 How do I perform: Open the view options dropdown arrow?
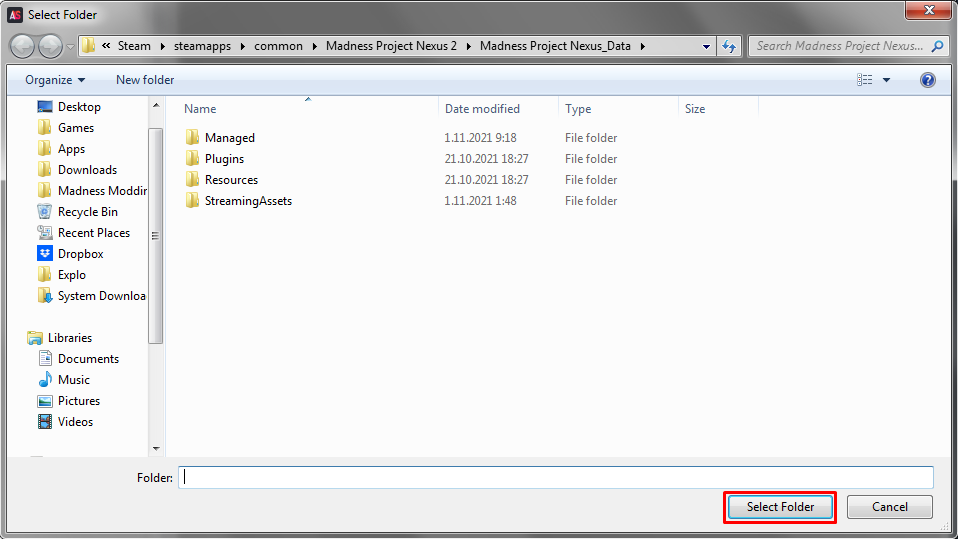tap(886, 80)
